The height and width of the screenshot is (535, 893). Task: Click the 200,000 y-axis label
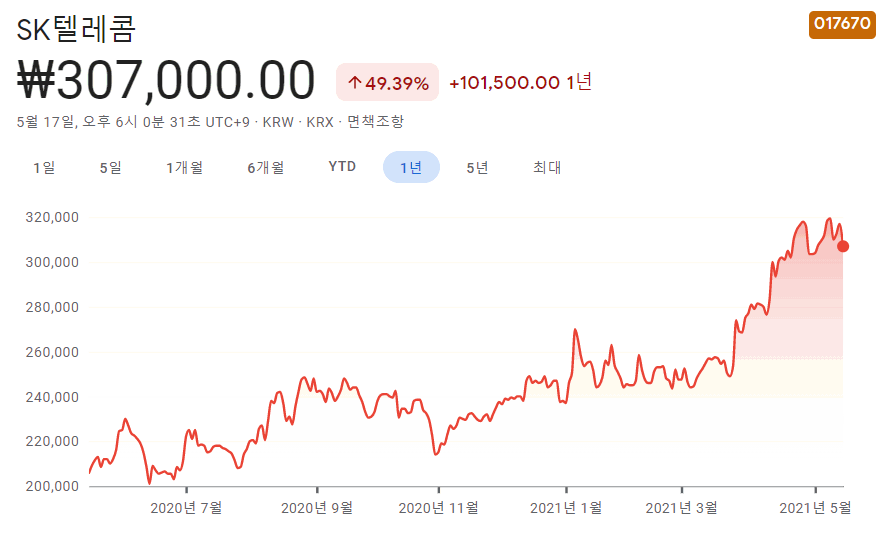52,487
